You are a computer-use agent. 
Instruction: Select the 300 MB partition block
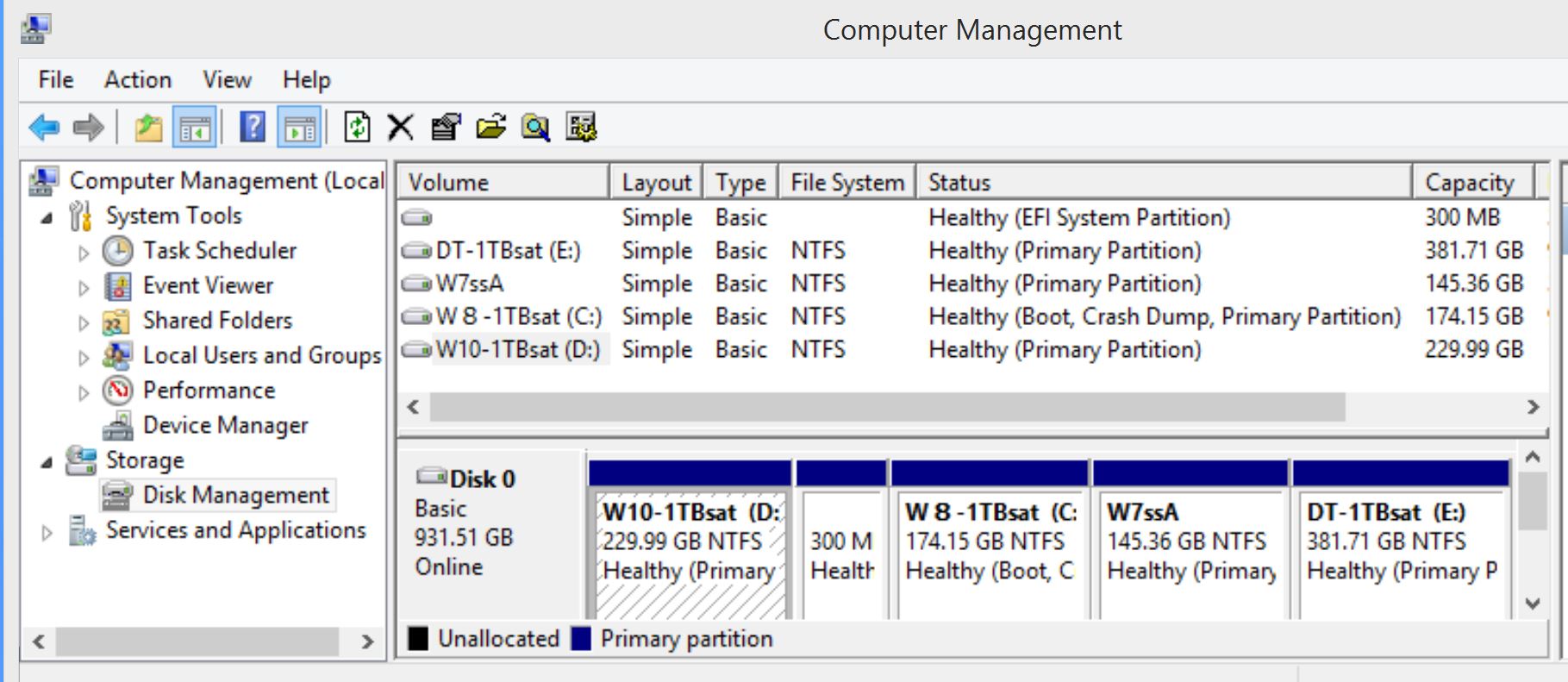pos(841,540)
